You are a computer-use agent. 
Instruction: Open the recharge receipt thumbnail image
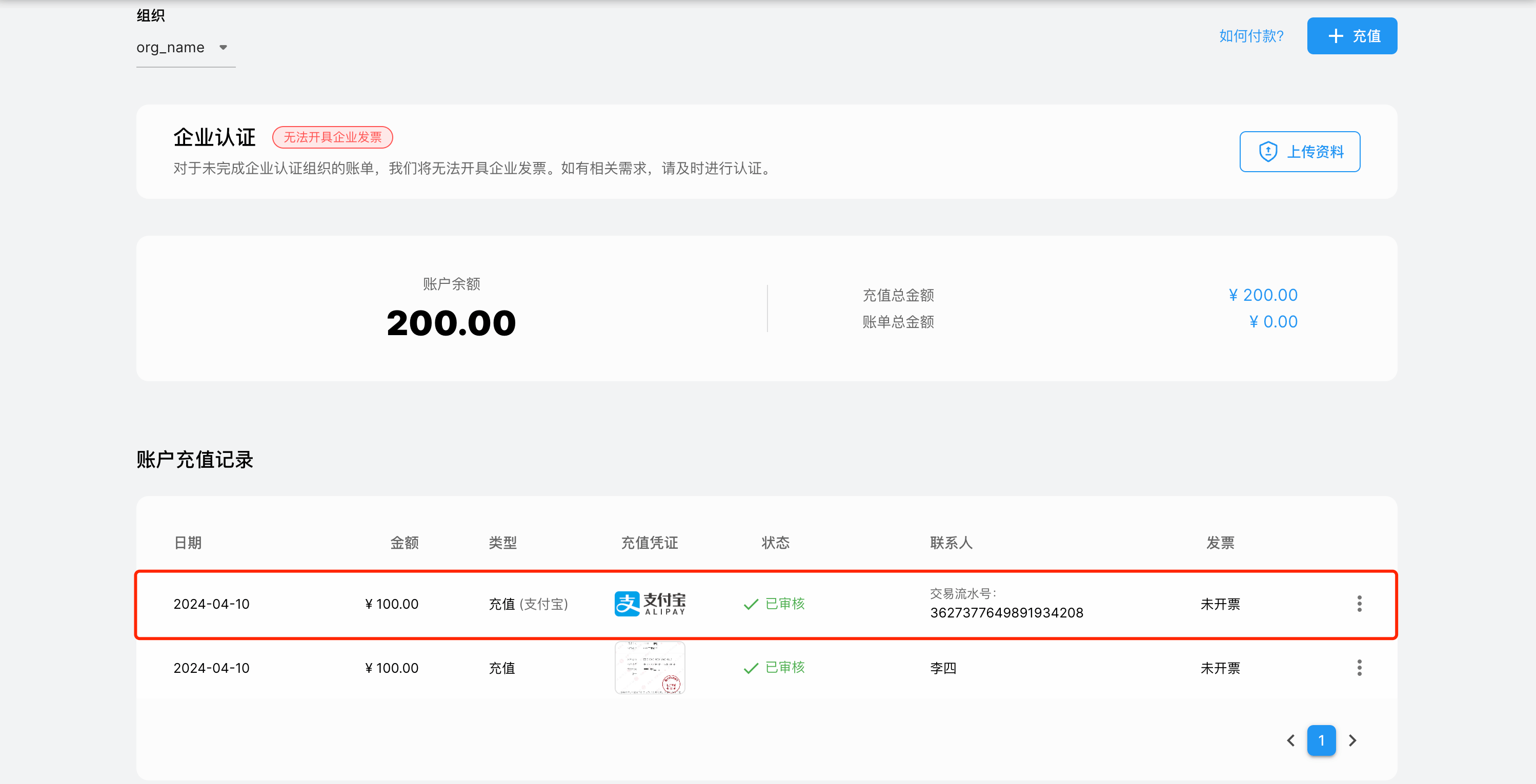pyautogui.click(x=650, y=668)
